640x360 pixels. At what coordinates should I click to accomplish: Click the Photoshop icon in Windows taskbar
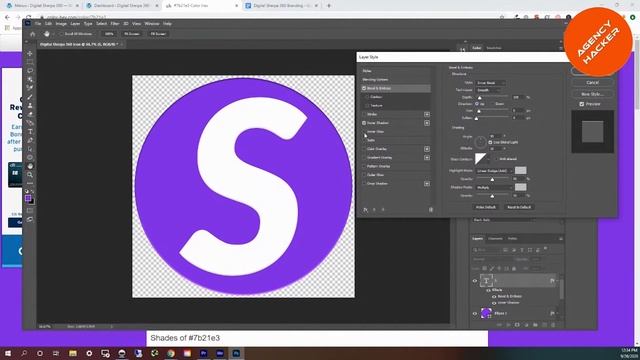(x=236, y=353)
